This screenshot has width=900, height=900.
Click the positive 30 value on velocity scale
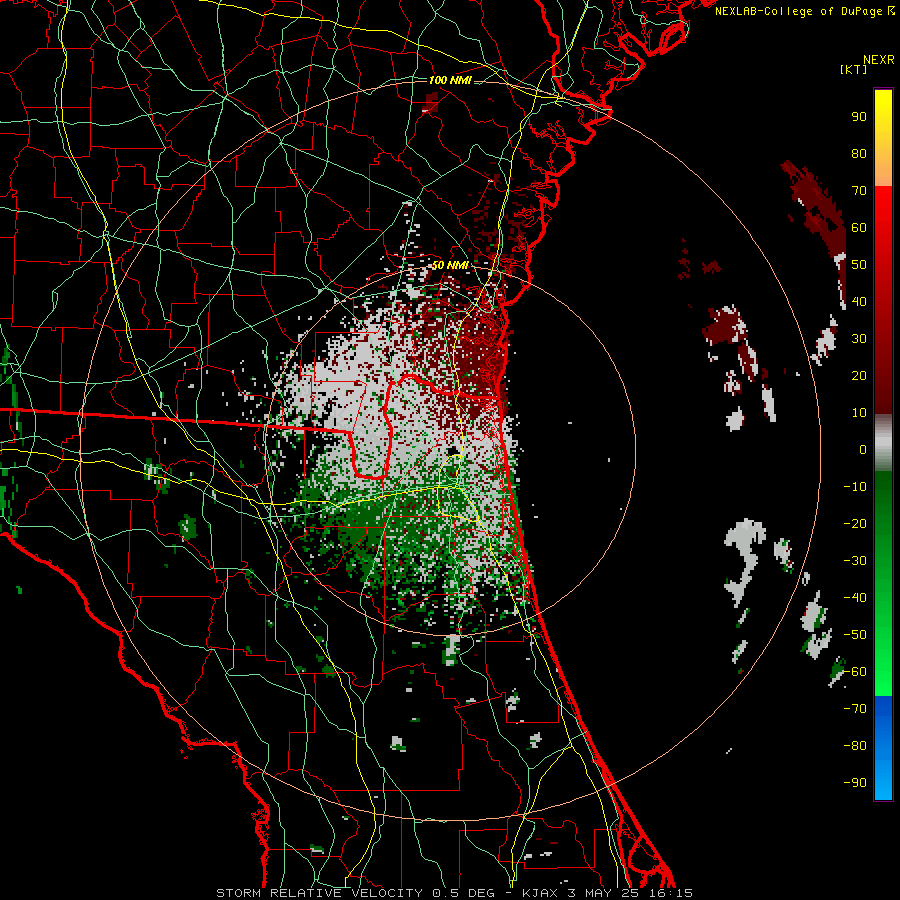859,339
